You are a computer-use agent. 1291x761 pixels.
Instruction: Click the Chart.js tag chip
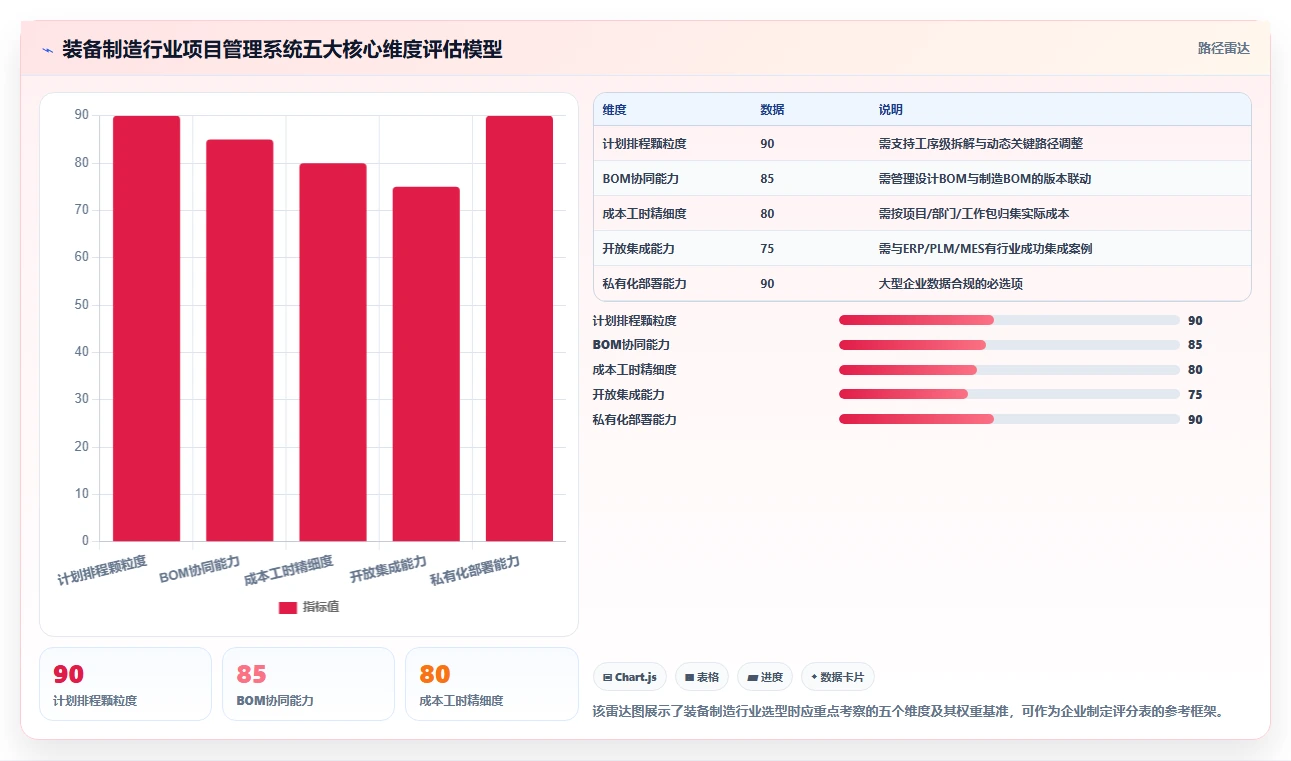point(630,677)
